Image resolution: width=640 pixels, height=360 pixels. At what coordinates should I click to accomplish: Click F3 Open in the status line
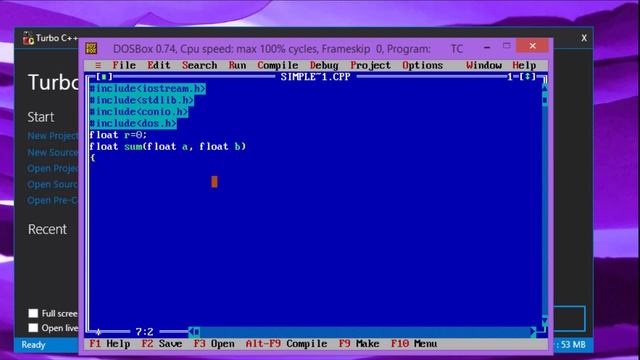click(x=214, y=344)
